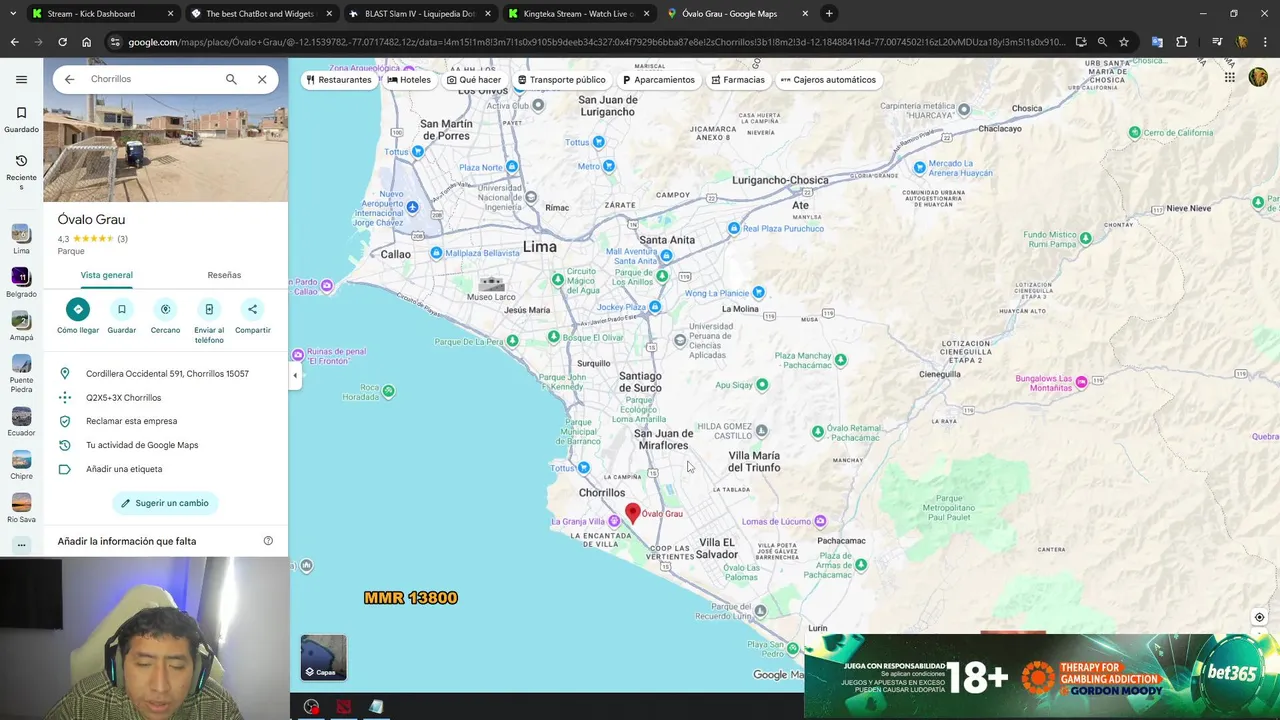Click the Cómo llegar directions icon
The image size is (1280, 720).
pyautogui.click(x=78, y=309)
